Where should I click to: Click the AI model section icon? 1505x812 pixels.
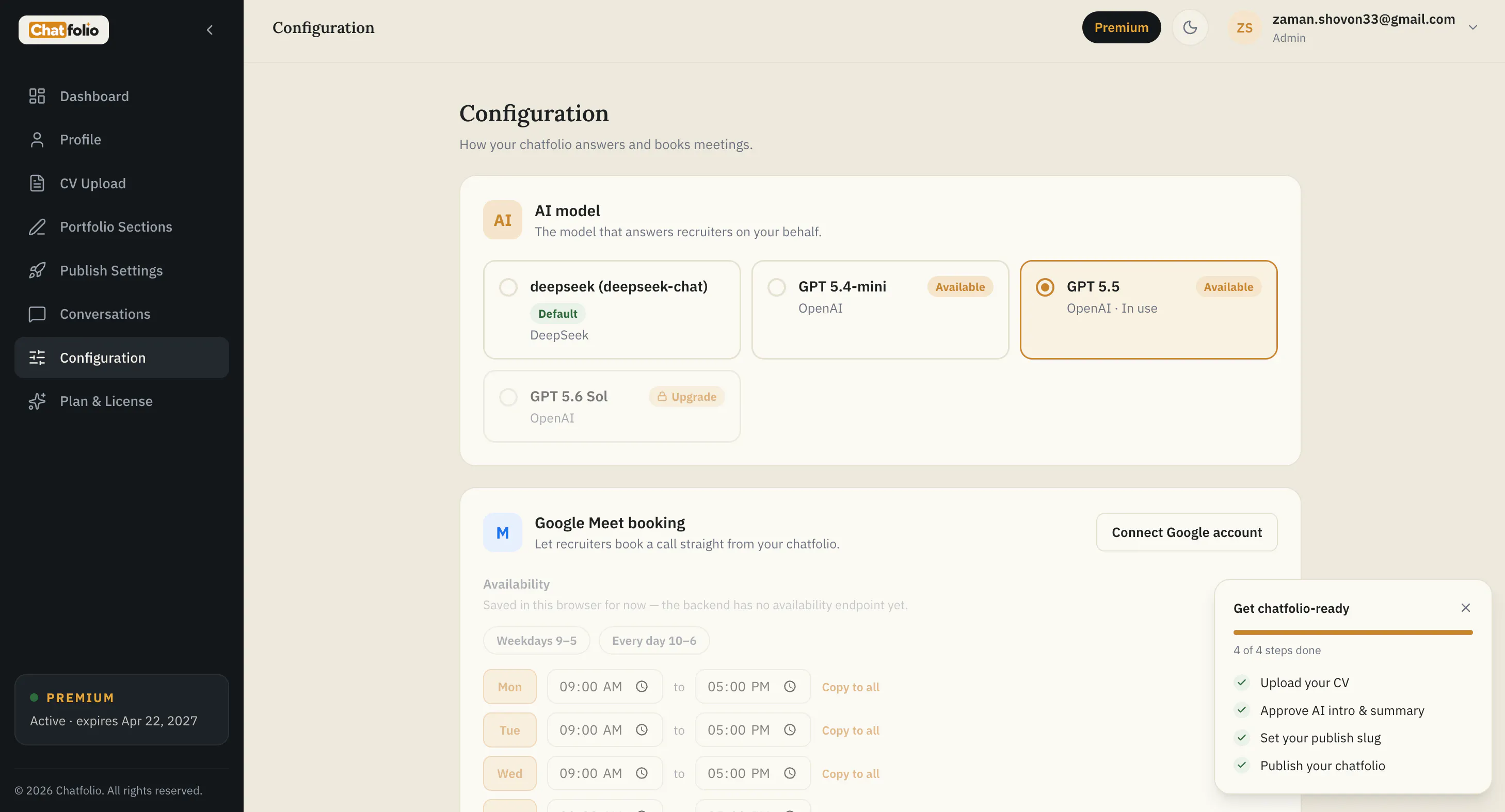[x=503, y=220]
